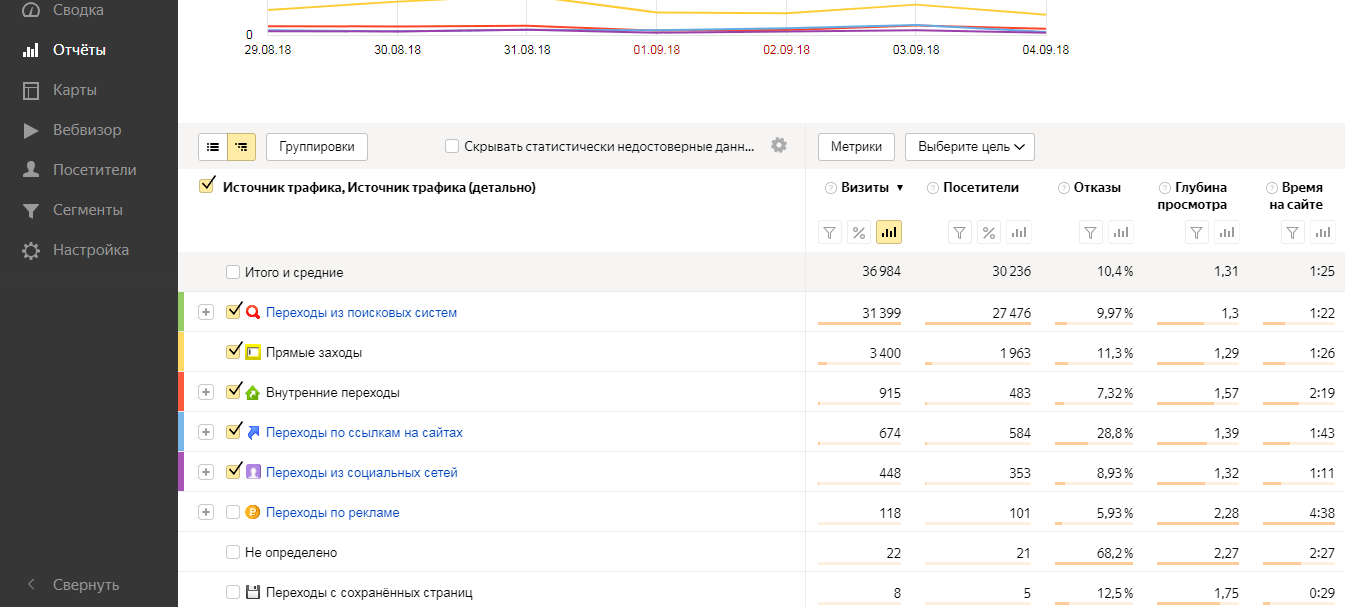Expand the Переходы из поисковых систем row
Image resolution: width=1345 pixels, height=607 pixels.
click(x=206, y=312)
